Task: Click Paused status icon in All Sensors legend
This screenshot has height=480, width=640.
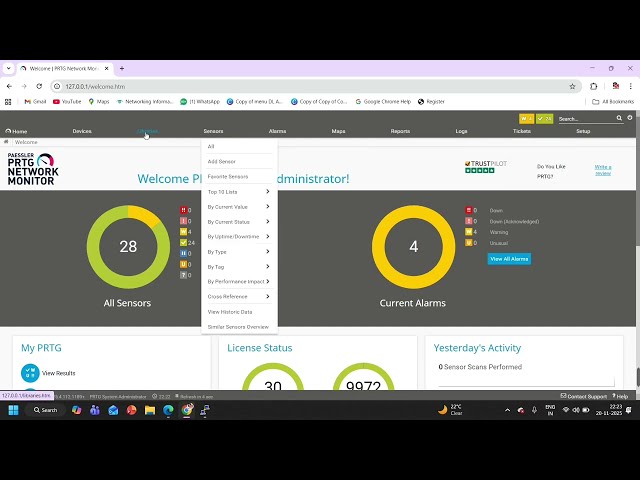Action: (183, 253)
